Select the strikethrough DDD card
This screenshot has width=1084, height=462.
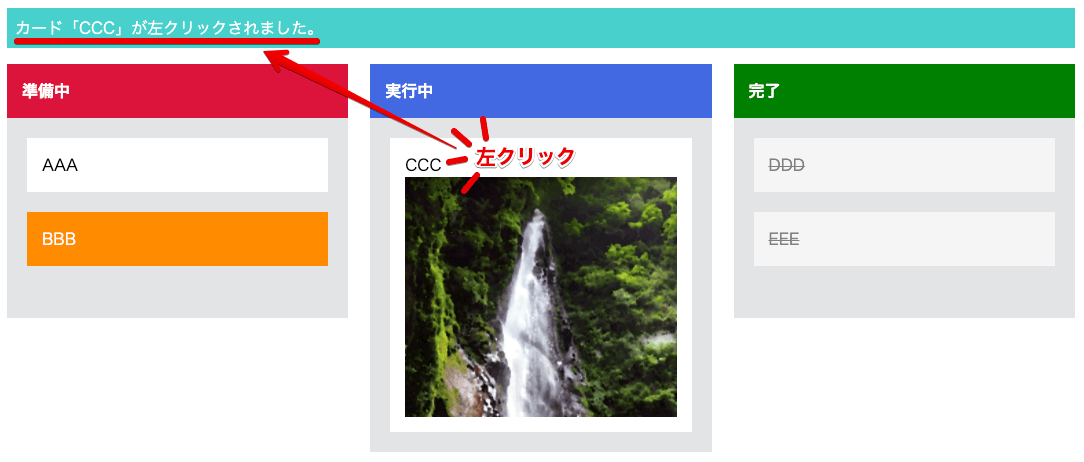click(904, 165)
